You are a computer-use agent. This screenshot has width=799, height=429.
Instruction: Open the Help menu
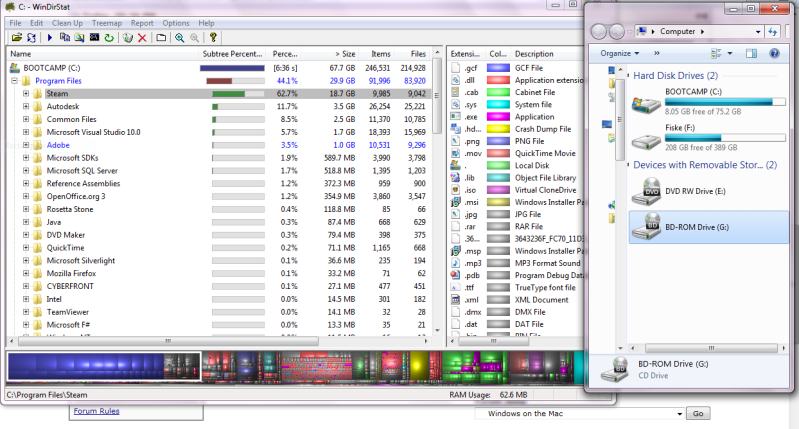(206, 23)
